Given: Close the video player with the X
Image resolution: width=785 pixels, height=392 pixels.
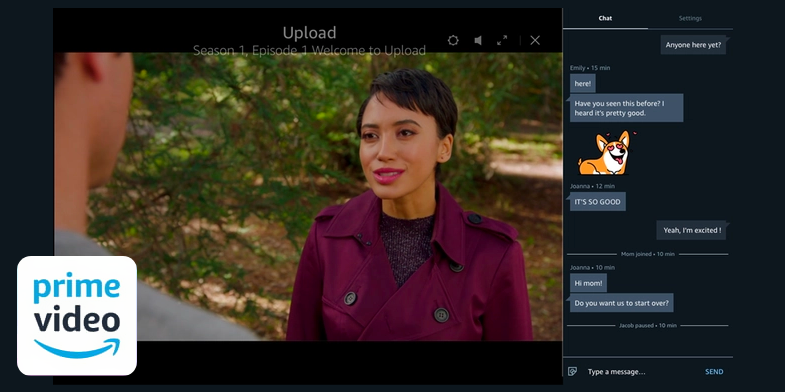Looking at the screenshot, I should coord(535,41).
